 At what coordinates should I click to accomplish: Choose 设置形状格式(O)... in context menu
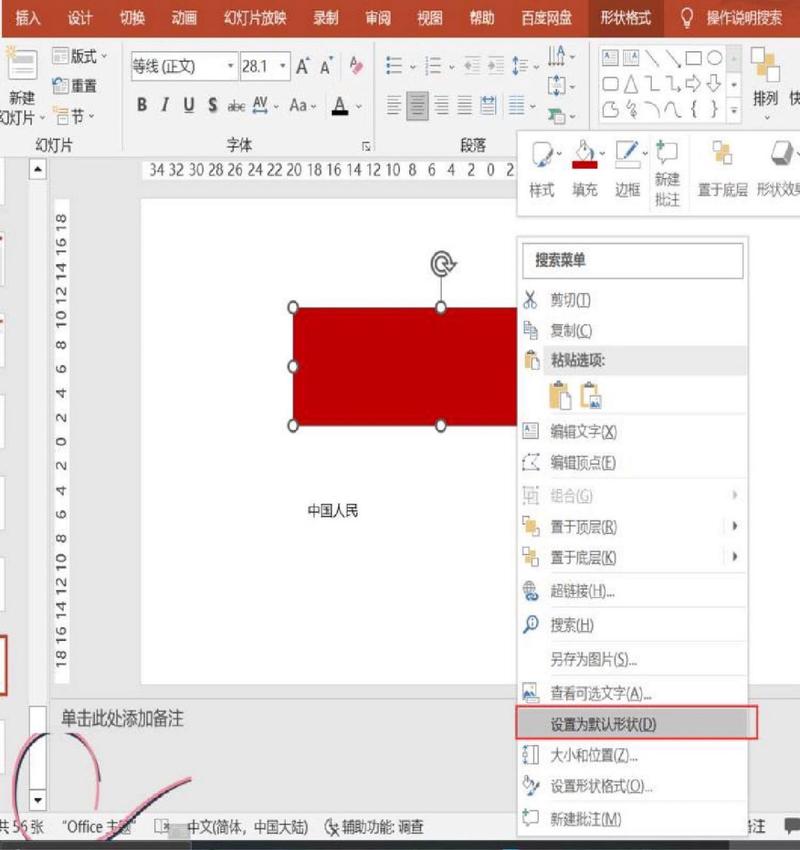click(x=633, y=786)
